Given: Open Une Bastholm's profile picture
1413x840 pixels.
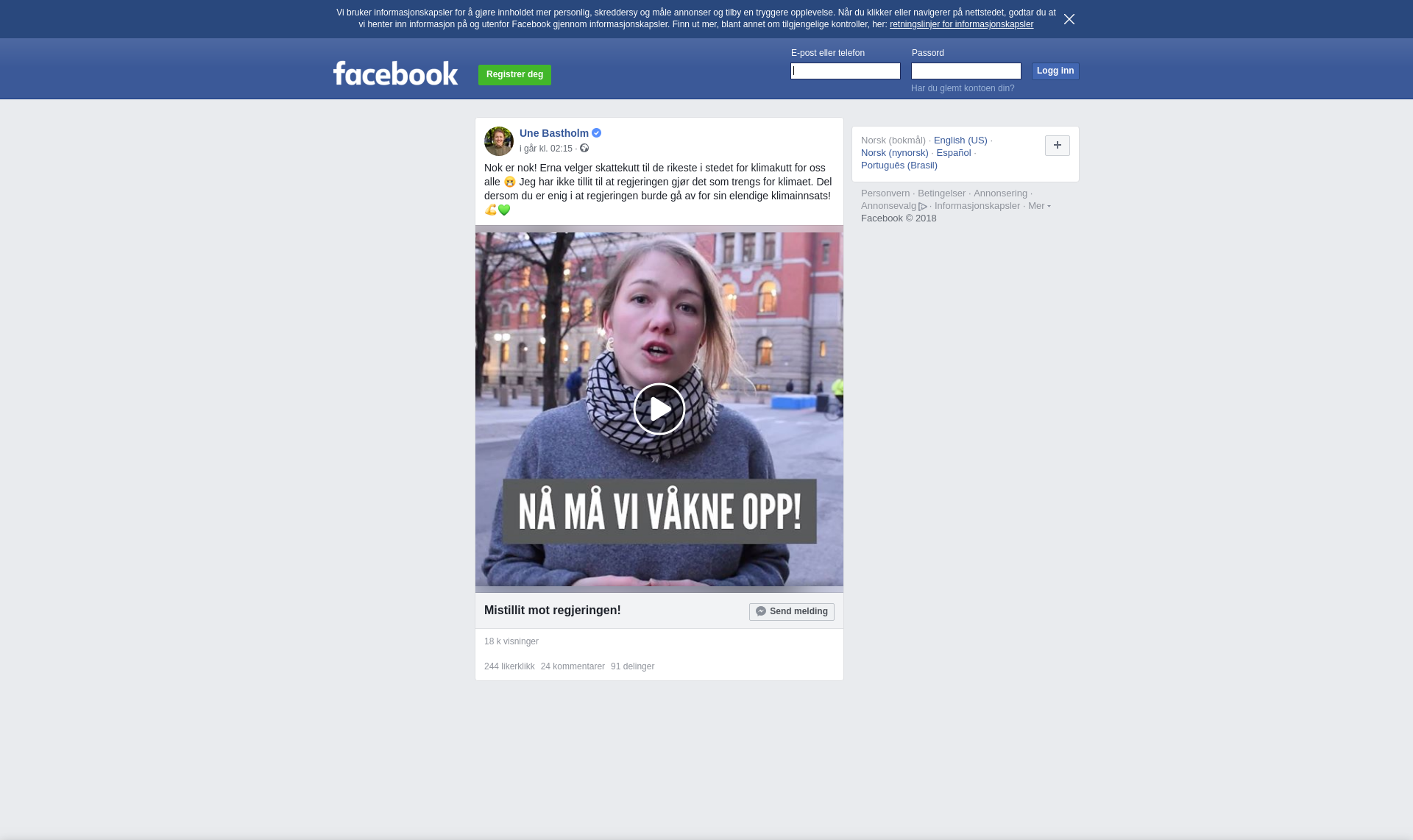Looking at the screenshot, I should point(498,141).
